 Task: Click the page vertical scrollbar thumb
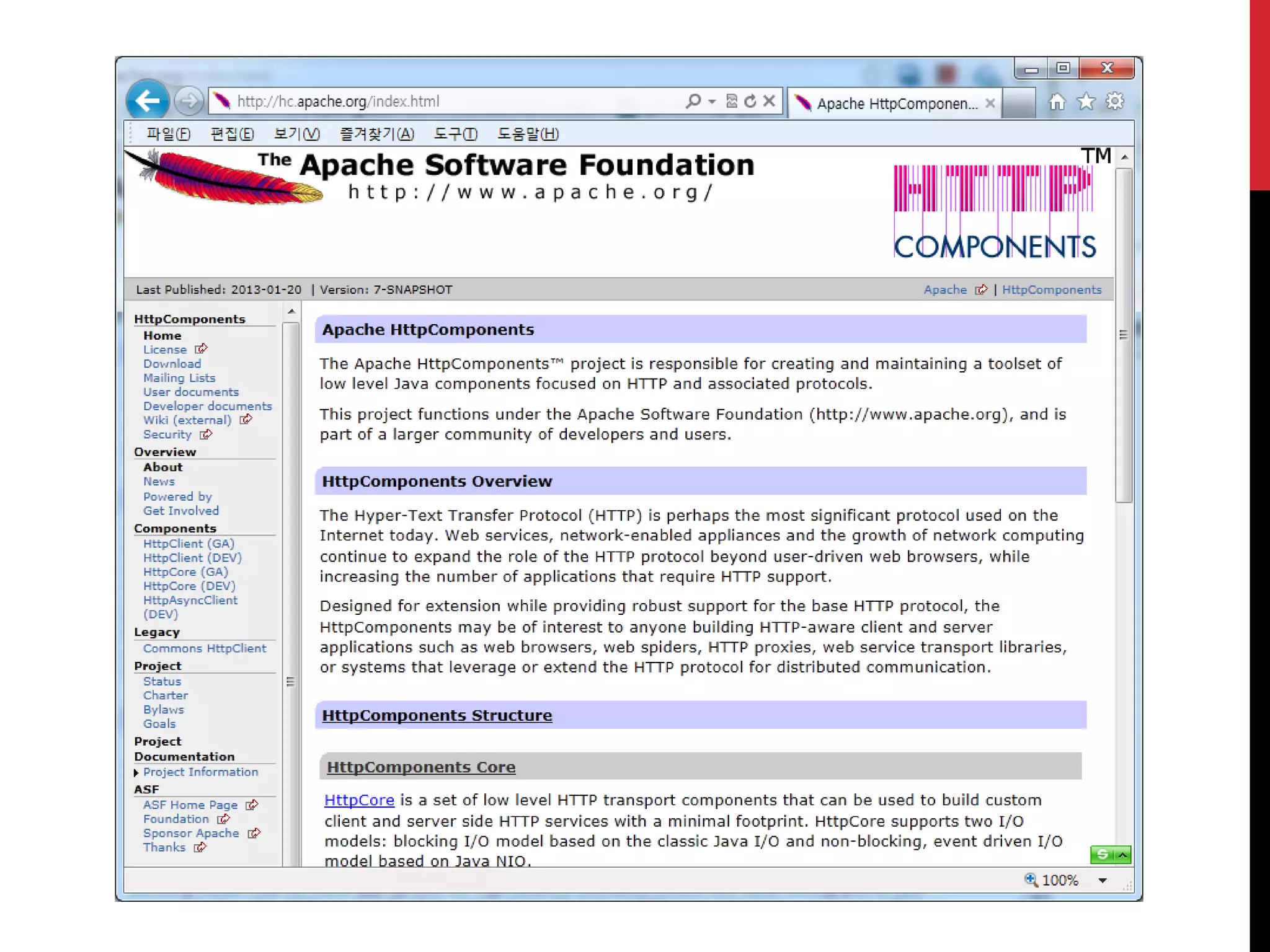(1124, 335)
